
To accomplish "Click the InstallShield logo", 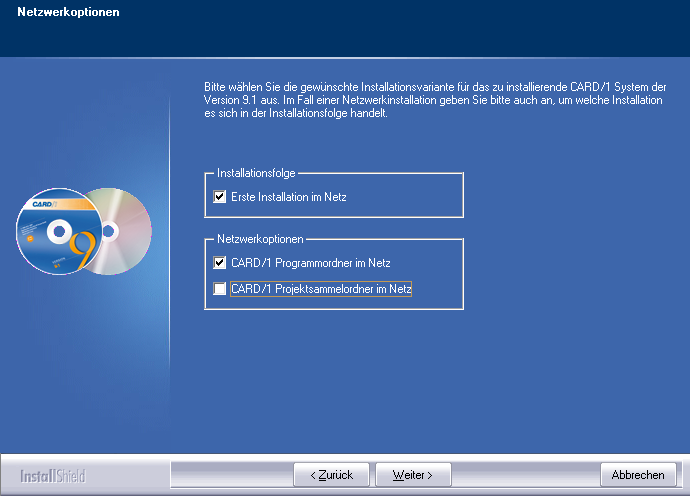I will pyautogui.click(x=53, y=476).
